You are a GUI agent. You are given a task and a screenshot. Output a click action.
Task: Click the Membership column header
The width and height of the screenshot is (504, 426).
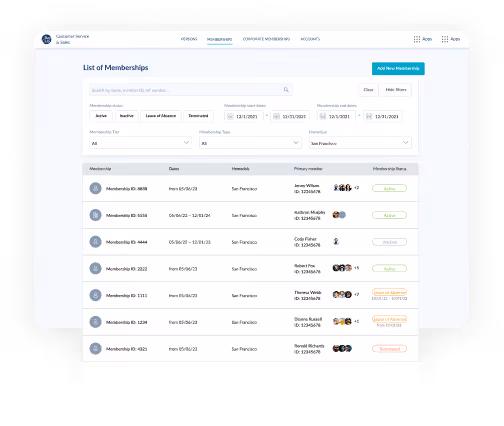(100, 169)
